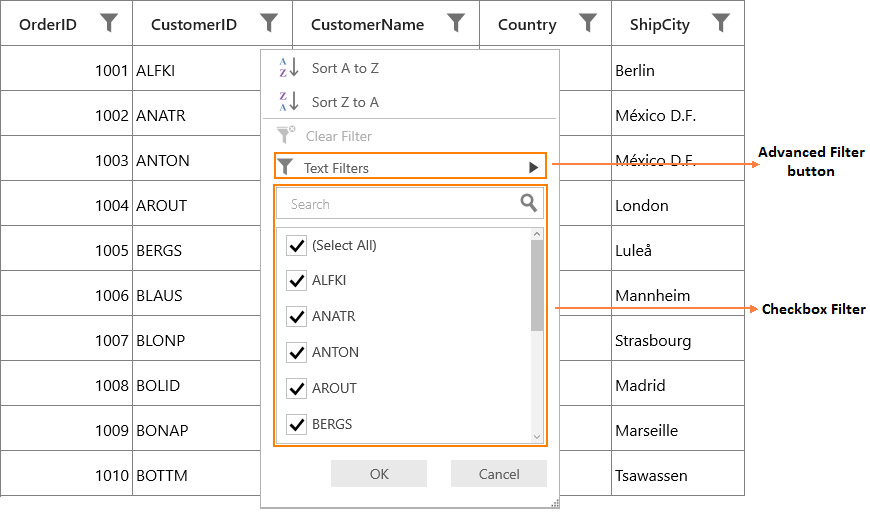870x518 pixels.
Task: Select the Strasbourg ShipCity cell
Action: 678,338
